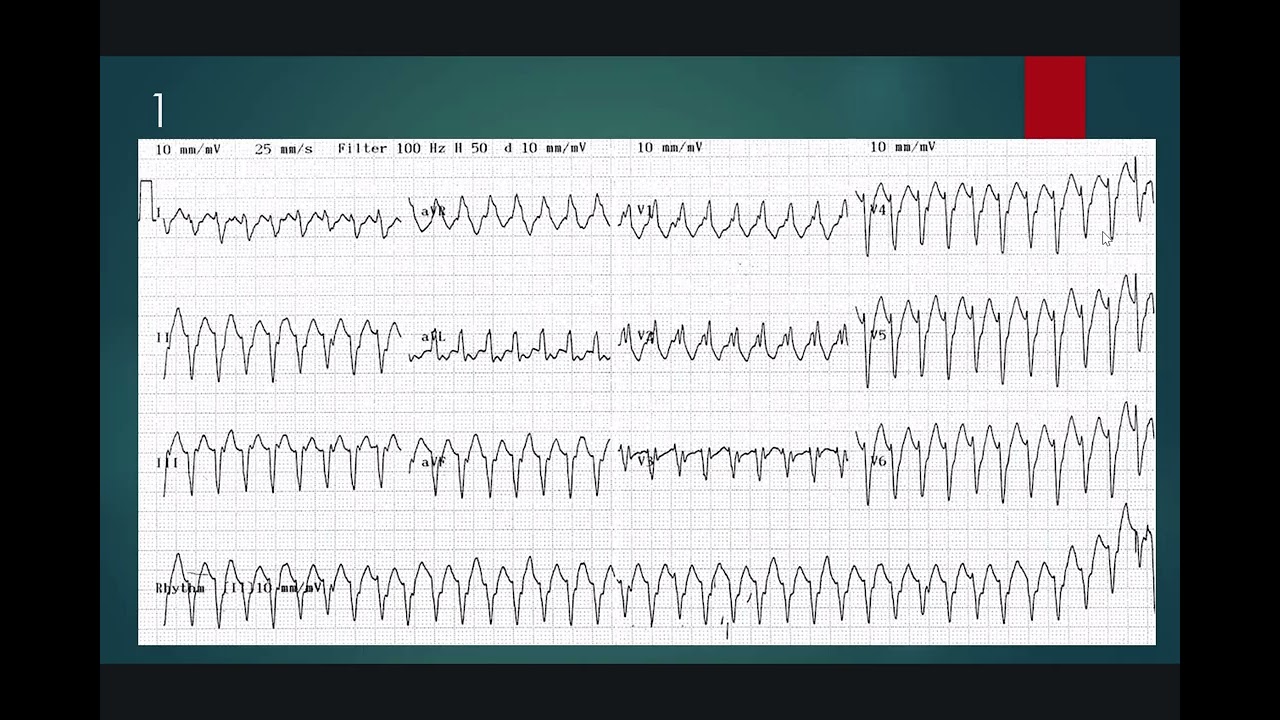
Task: Click the lead aVR label
Action: 432,211
